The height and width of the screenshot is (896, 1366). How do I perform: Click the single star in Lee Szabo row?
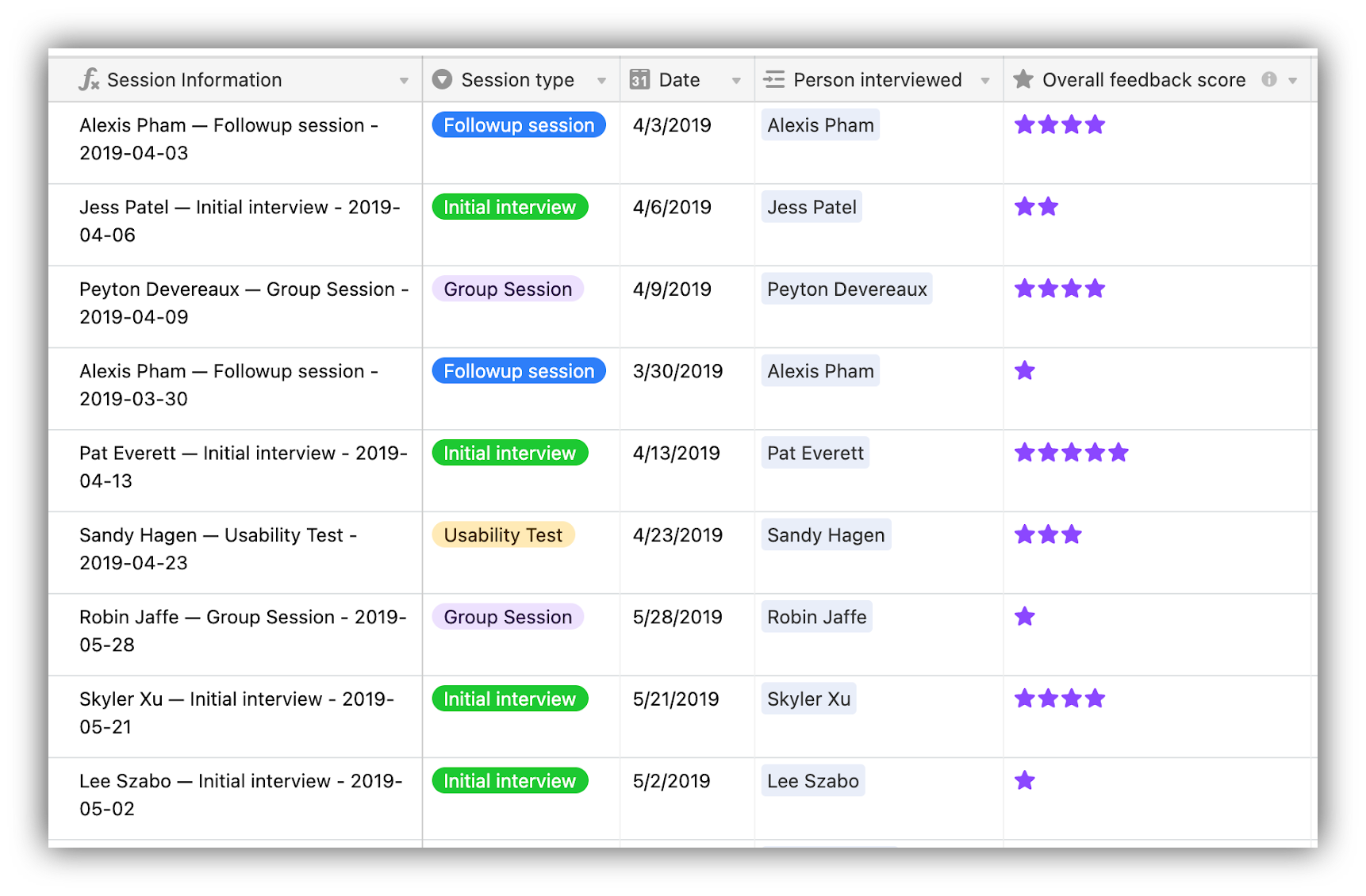[1025, 780]
